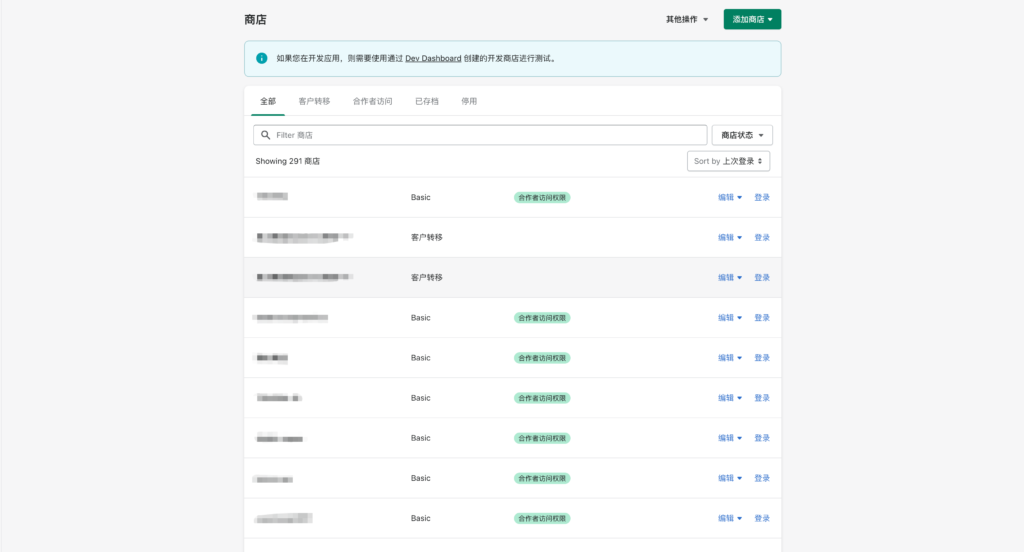Click the 客户转移 plan label in the highlighted row
This screenshot has width=1024, height=552.
(x=426, y=278)
